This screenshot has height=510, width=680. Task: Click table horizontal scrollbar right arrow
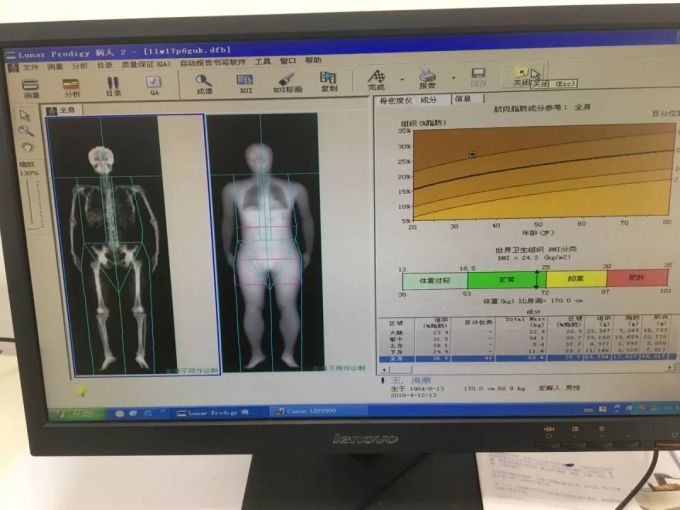click(x=670, y=367)
